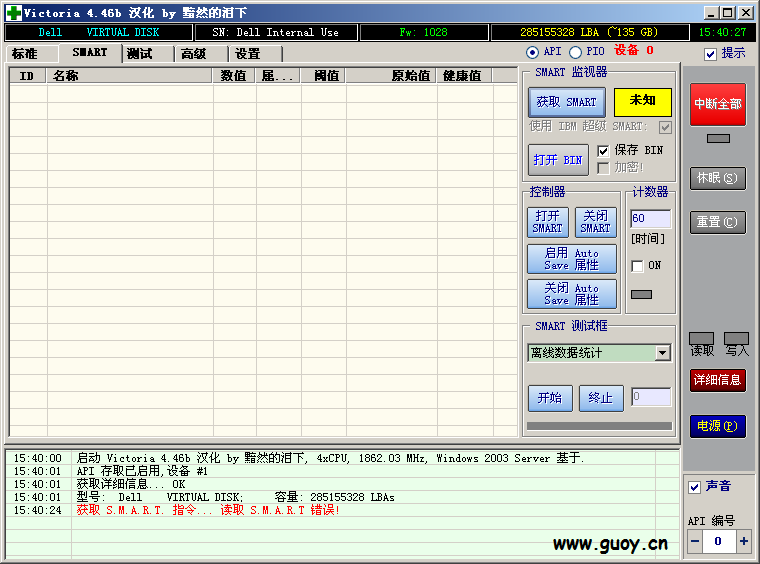The height and width of the screenshot is (564, 760).
Task: Minimize the Victoria window
Action: pos(711,13)
